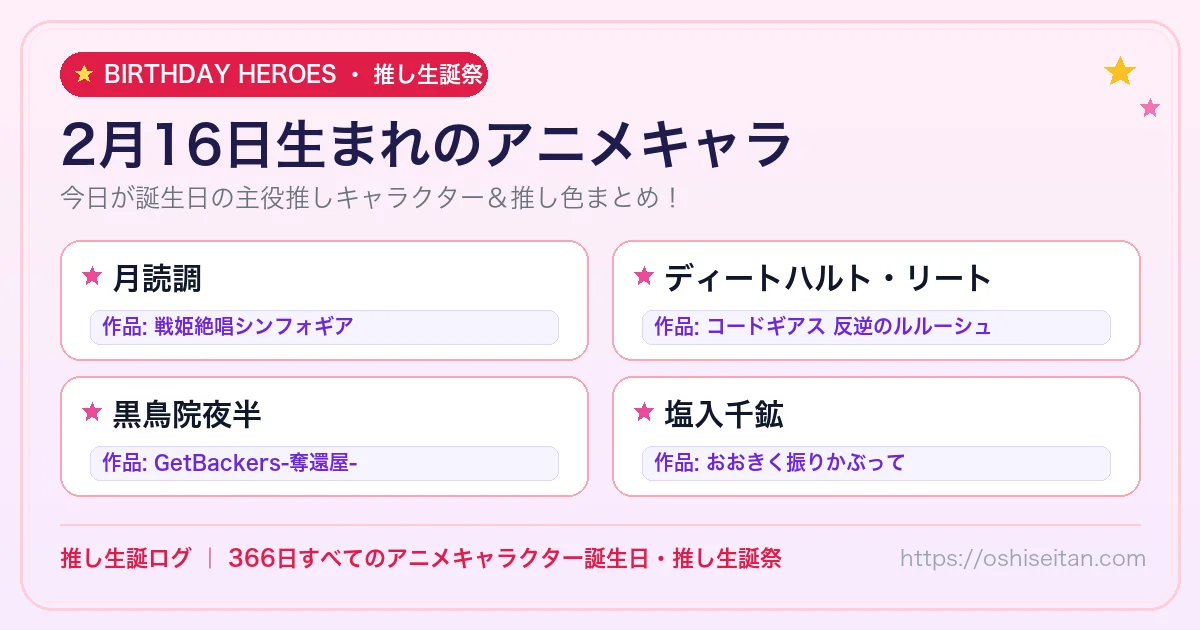
Task: Click the pink star beside ディートハルト・リート
Action: point(644,277)
